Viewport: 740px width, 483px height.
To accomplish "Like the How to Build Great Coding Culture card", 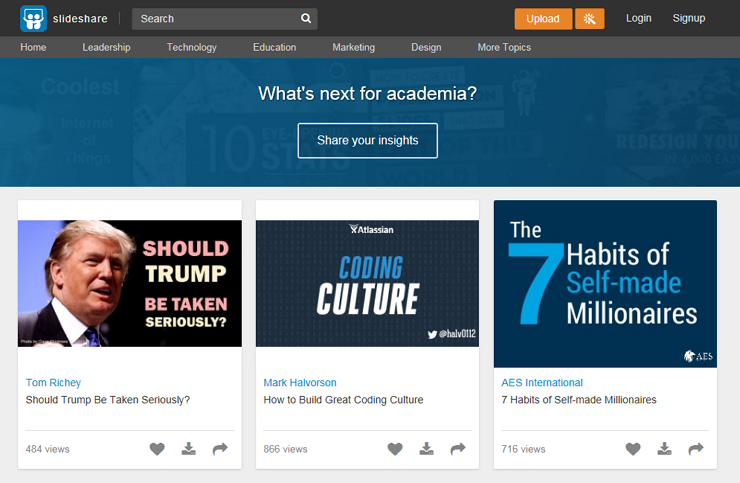I will point(395,449).
